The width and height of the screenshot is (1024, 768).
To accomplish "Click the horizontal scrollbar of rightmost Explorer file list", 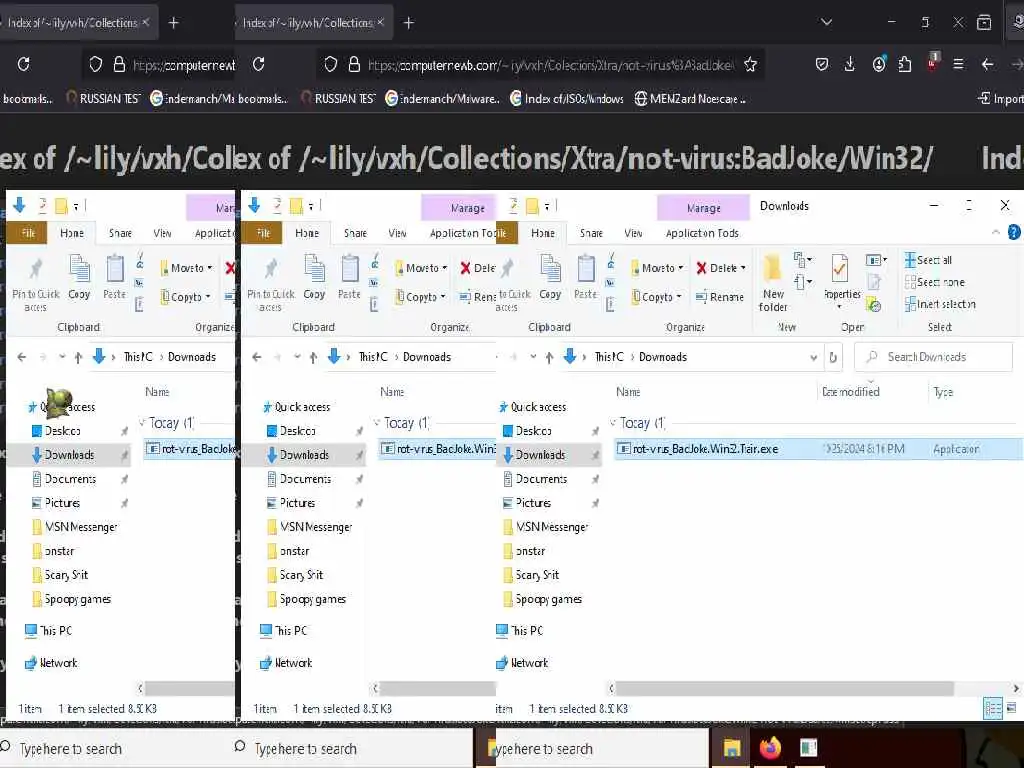I will [x=784, y=688].
